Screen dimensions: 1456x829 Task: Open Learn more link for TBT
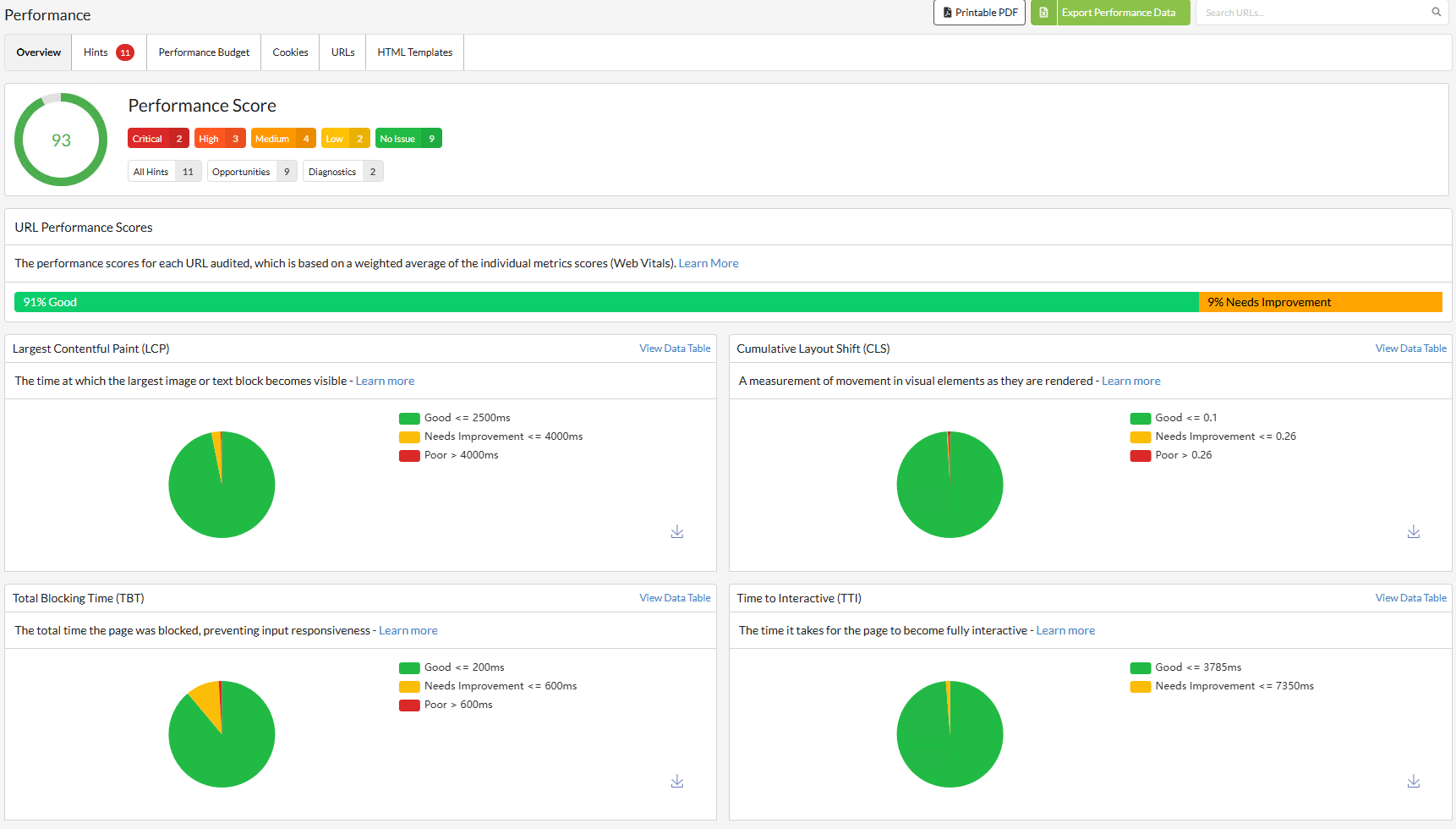tap(408, 630)
